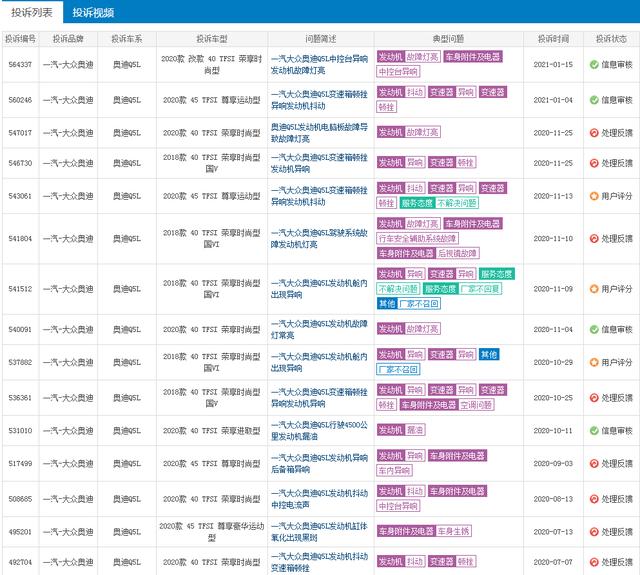Click 厂家不召回 tag in row 537882
This screenshot has height=575, width=640.
(x=398, y=370)
